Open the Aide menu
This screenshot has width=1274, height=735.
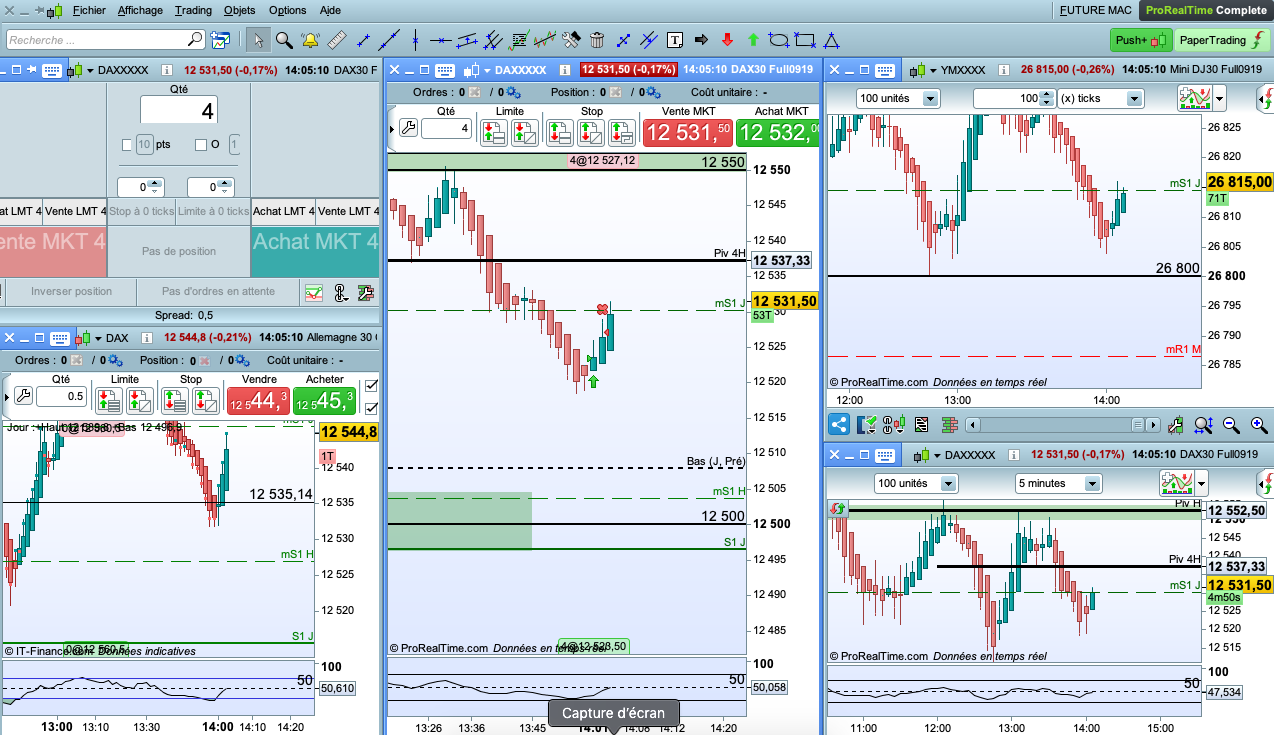tap(330, 10)
